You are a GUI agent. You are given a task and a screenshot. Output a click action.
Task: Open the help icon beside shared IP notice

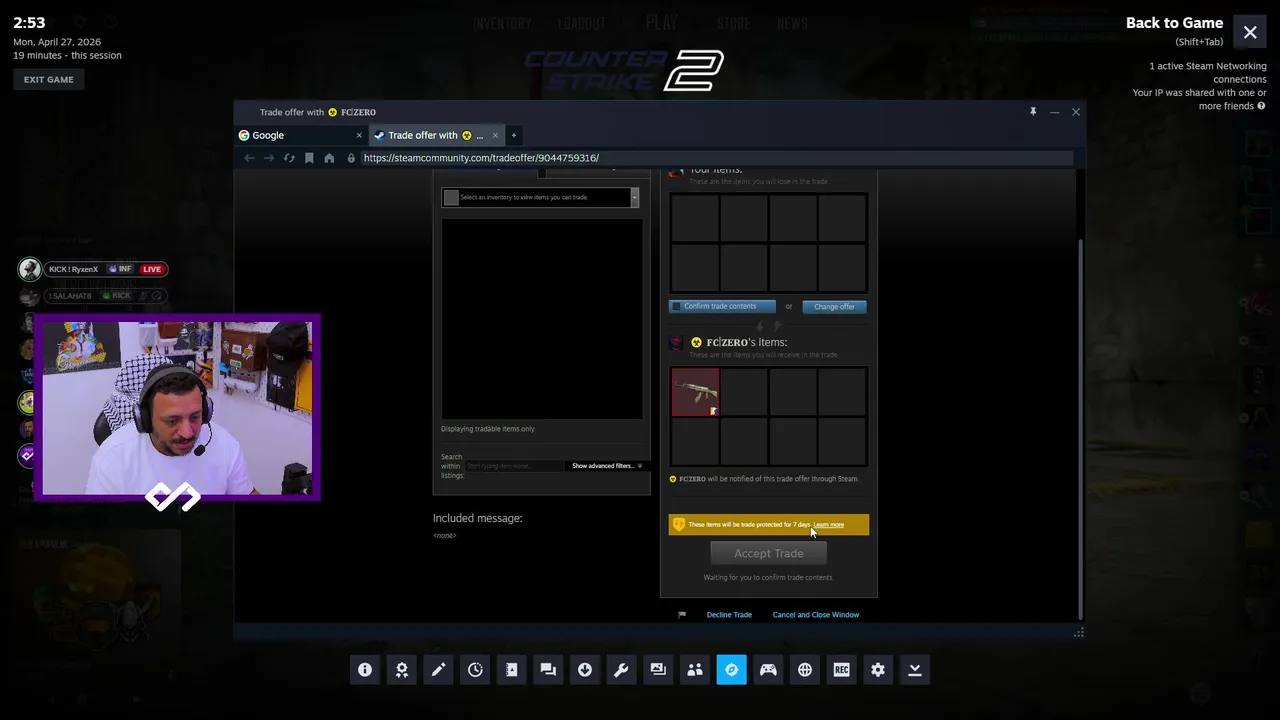(1261, 106)
